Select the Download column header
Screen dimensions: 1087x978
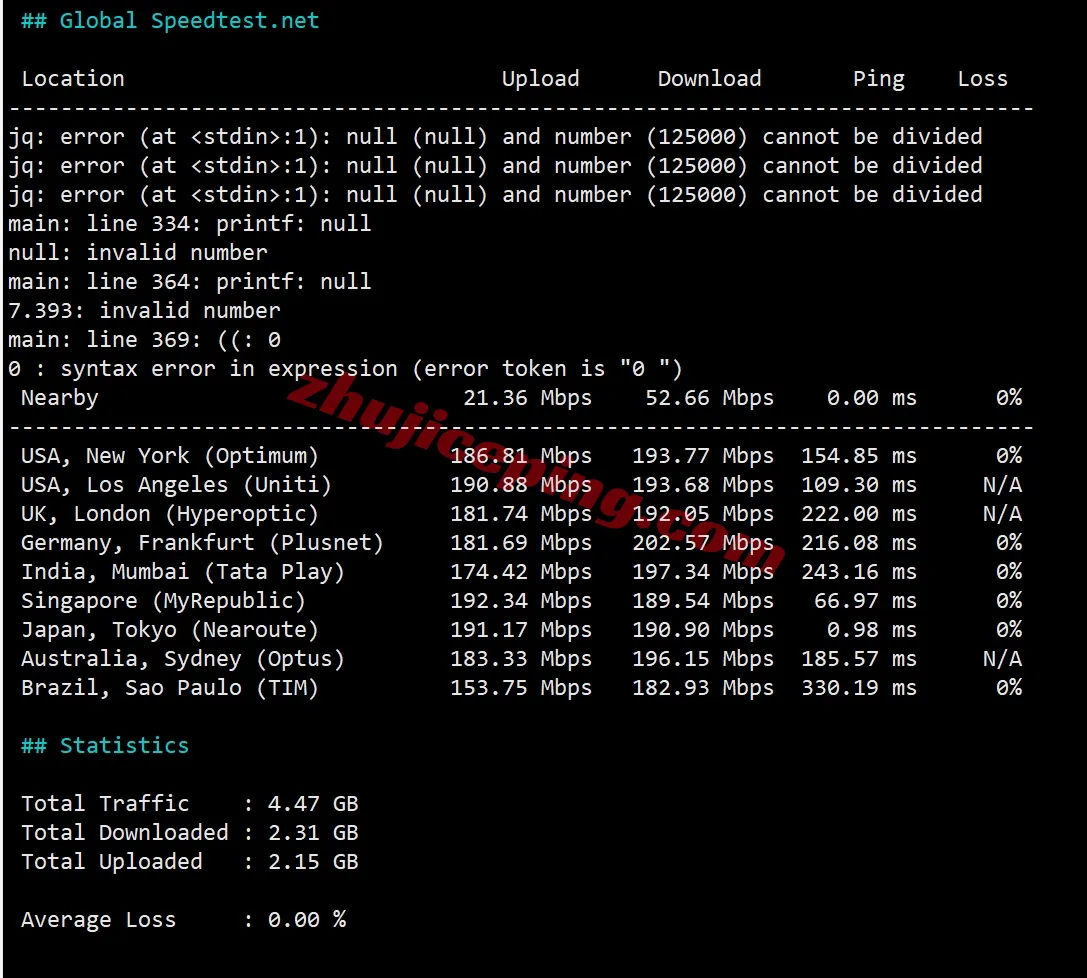coord(709,78)
